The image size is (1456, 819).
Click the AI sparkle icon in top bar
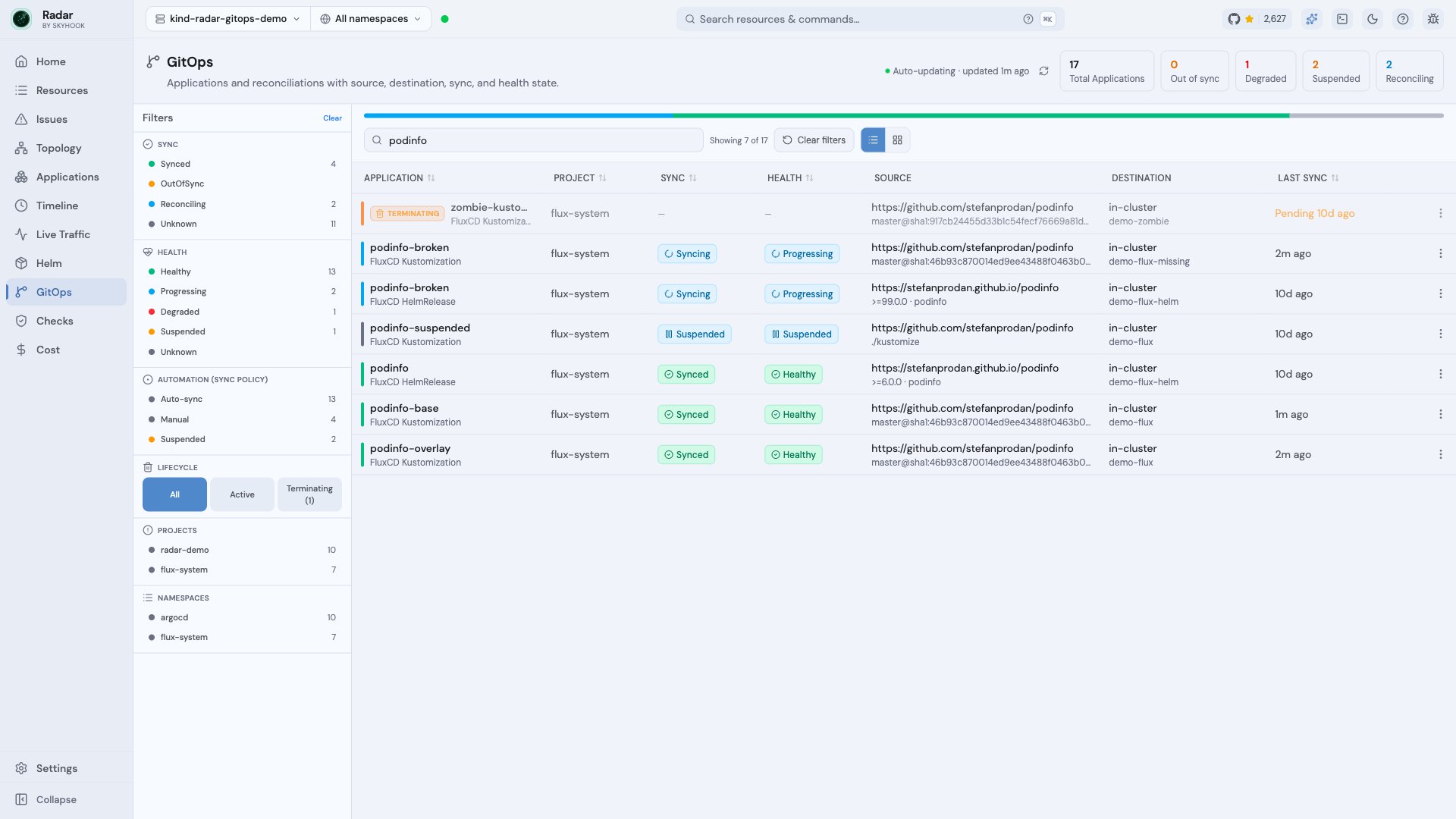(1312, 19)
